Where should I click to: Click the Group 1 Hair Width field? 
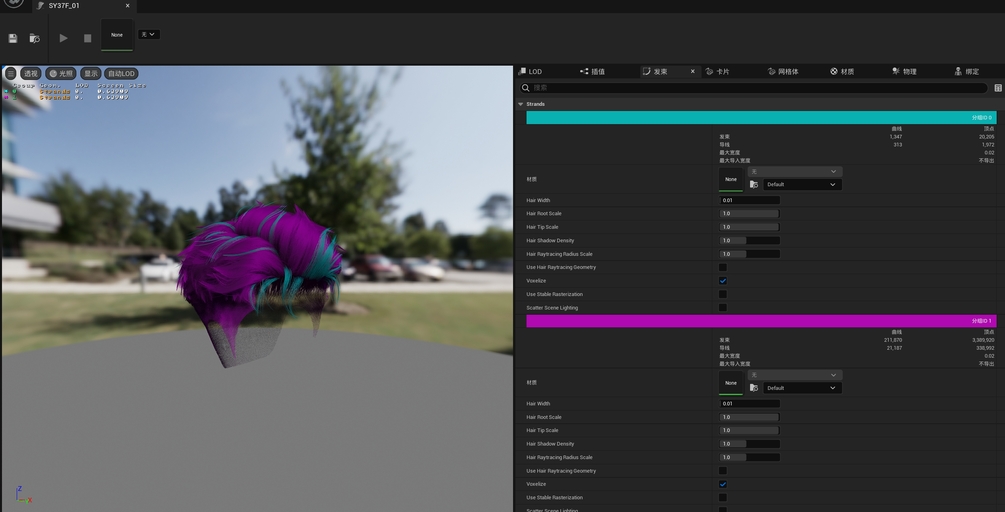click(x=749, y=404)
